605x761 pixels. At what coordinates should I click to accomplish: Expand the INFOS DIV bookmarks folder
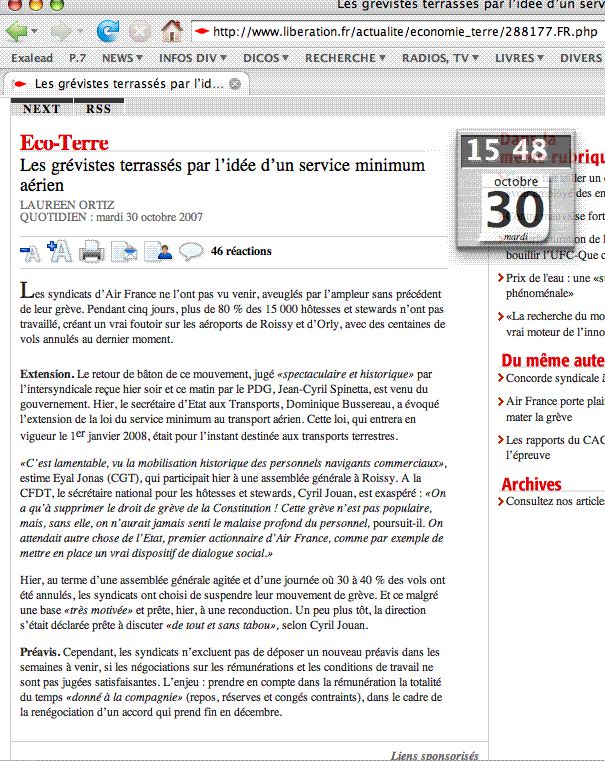click(x=193, y=58)
